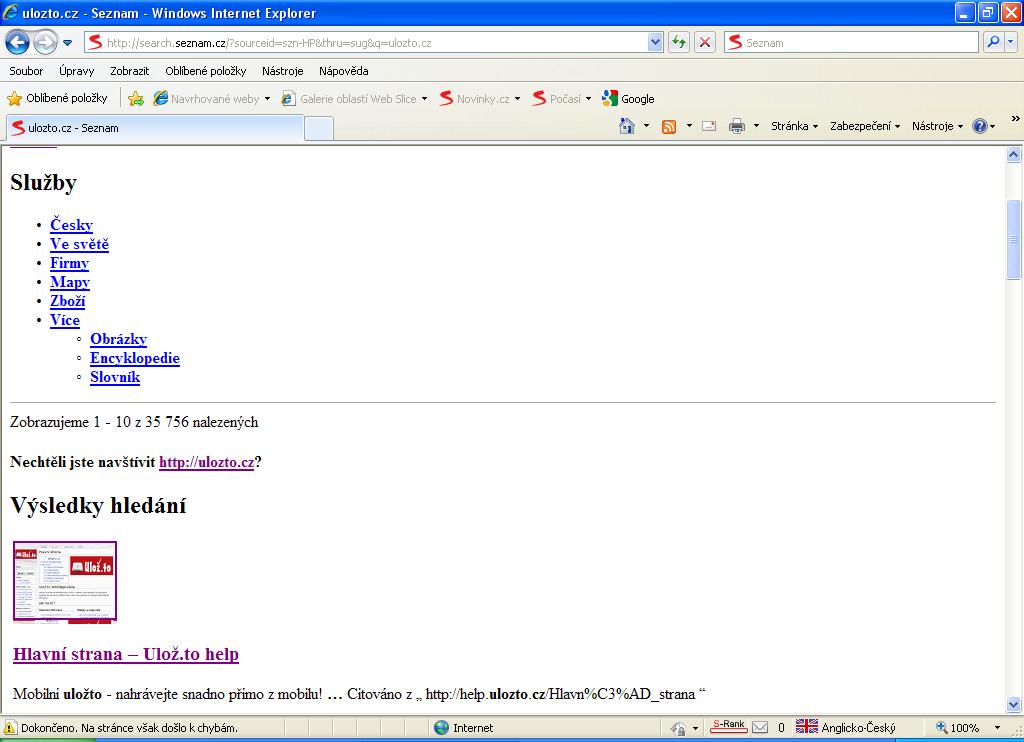Click the Internet zone globe icon
This screenshot has height=742, width=1024.
(x=441, y=727)
